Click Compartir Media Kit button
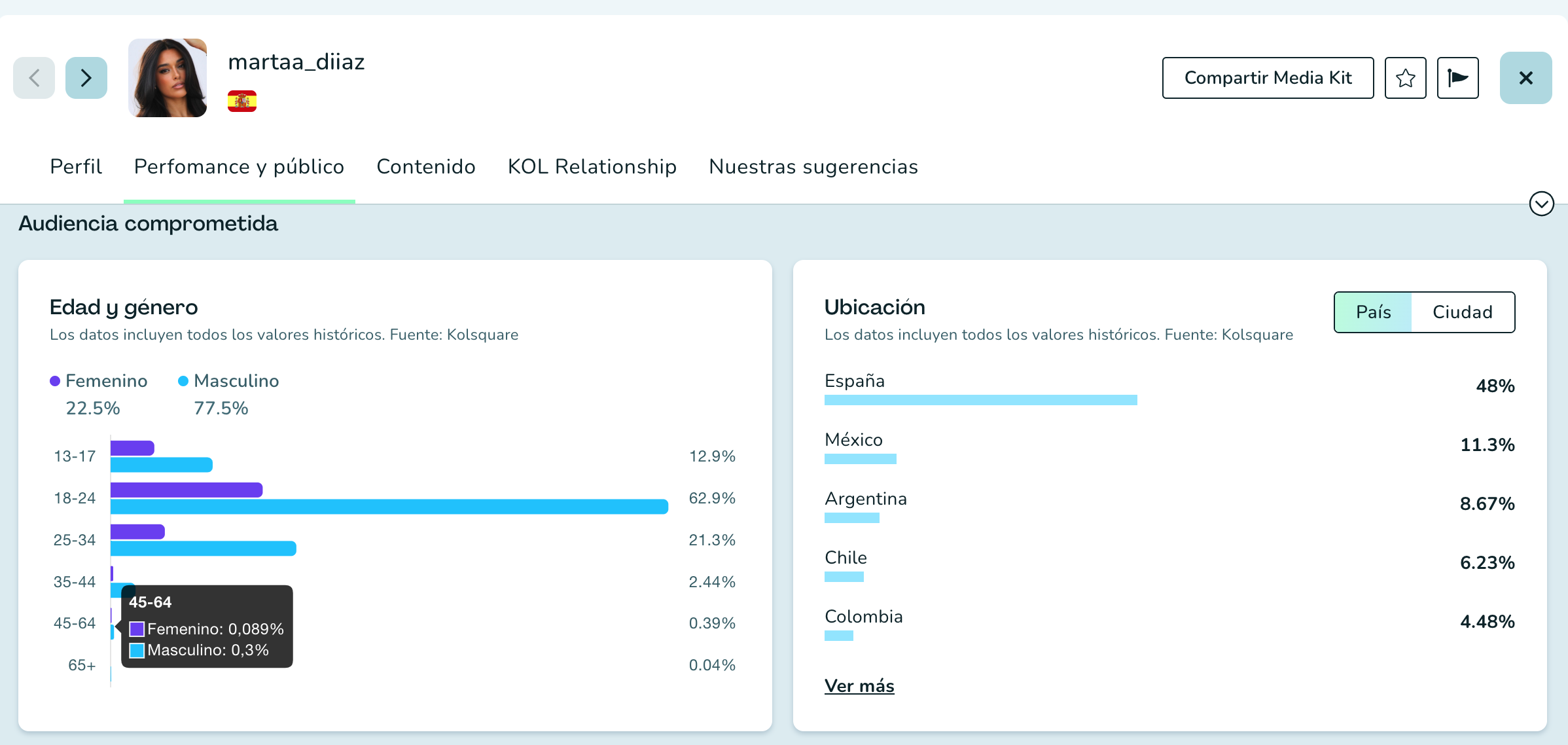This screenshot has height=745, width=1568. point(1268,78)
